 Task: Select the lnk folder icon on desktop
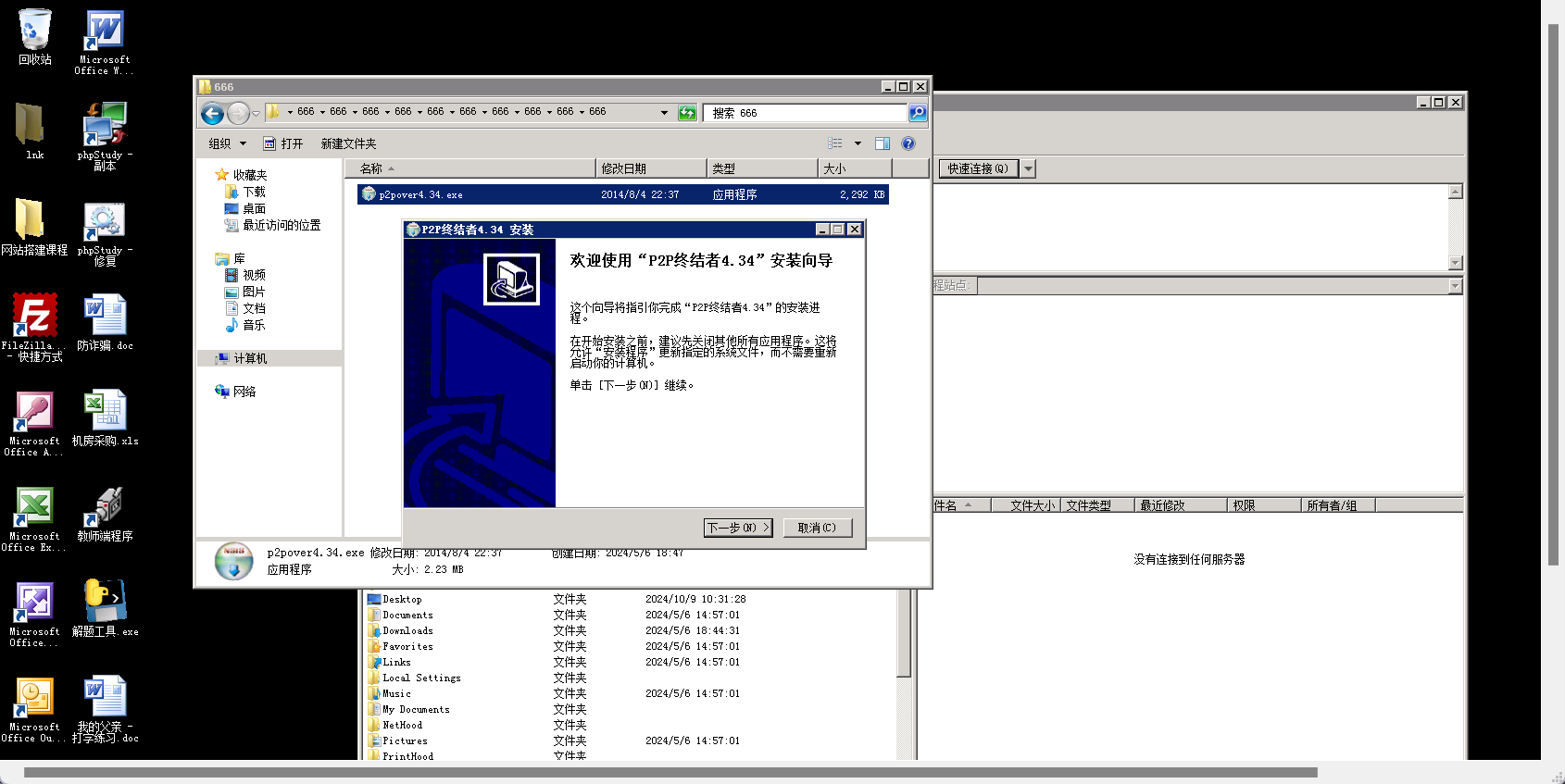click(34, 131)
